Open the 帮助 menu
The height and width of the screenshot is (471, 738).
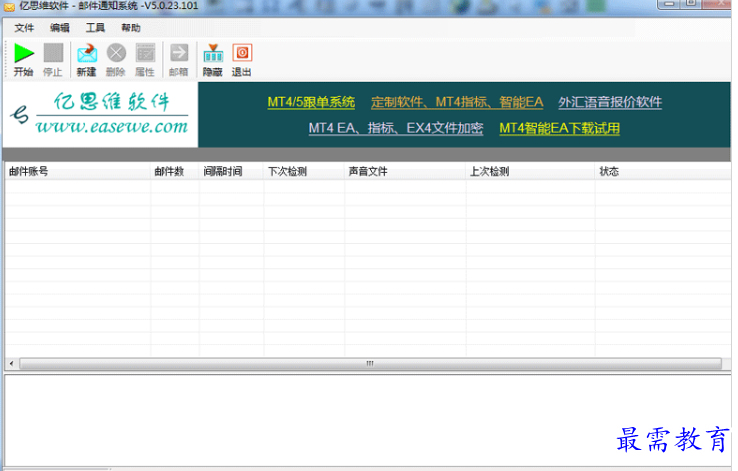pyautogui.click(x=131, y=28)
